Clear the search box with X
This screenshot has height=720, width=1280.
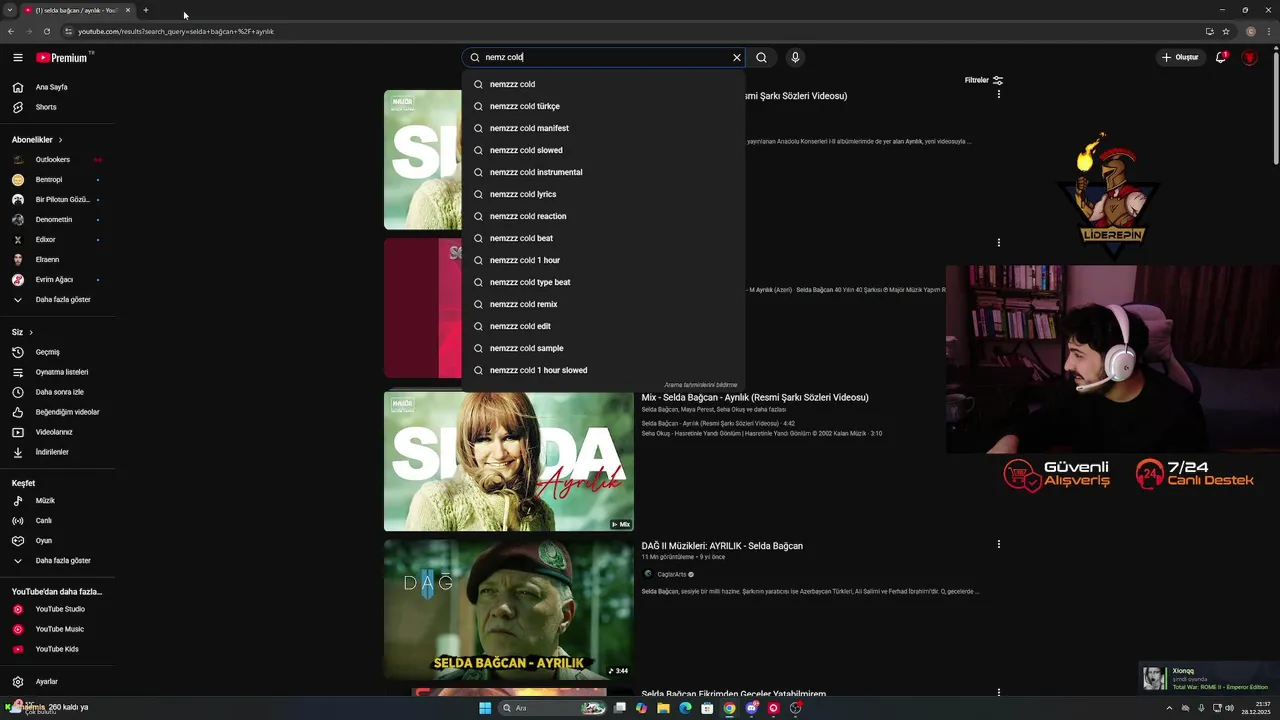[x=737, y=58]
